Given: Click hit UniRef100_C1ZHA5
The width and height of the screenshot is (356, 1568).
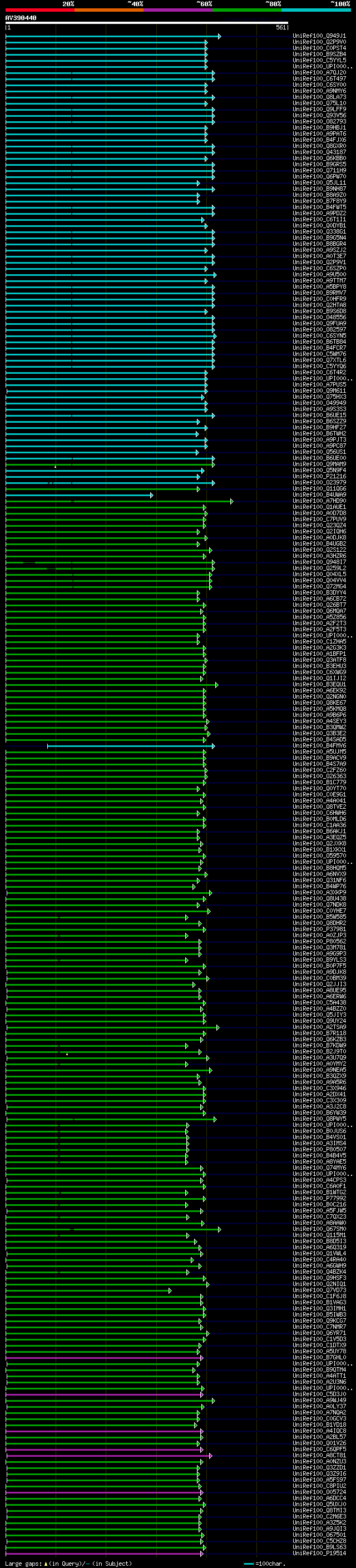Looking at the screenshot, I should (319, 641).
